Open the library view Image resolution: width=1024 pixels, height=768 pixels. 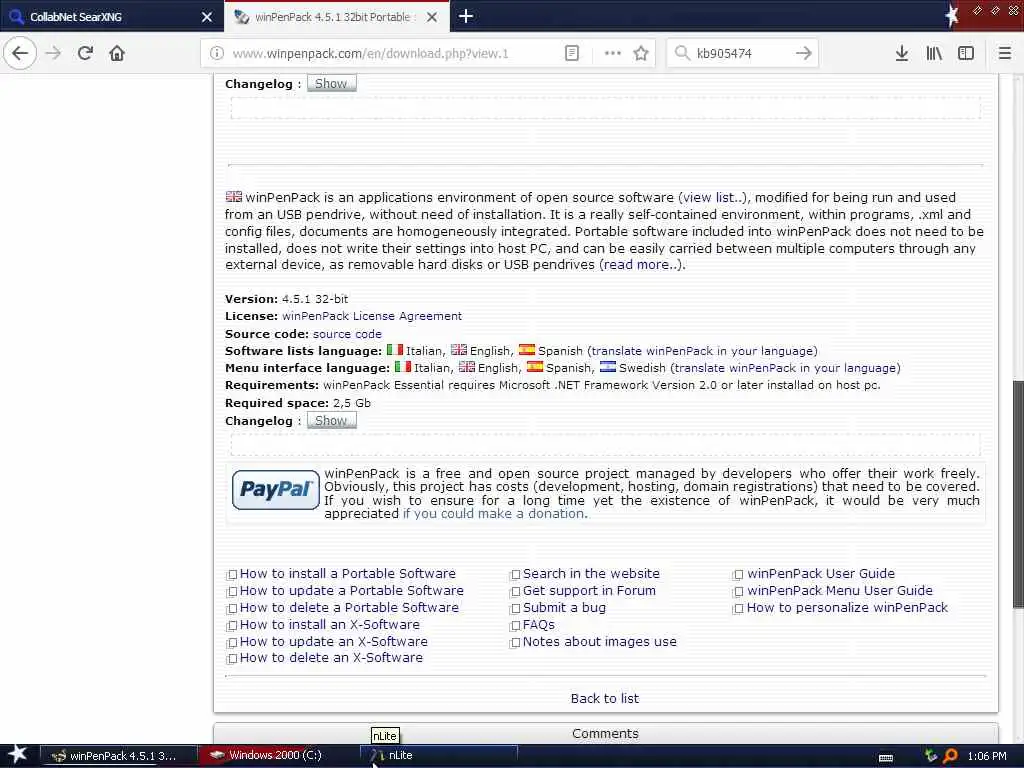[x=934, y=54]
